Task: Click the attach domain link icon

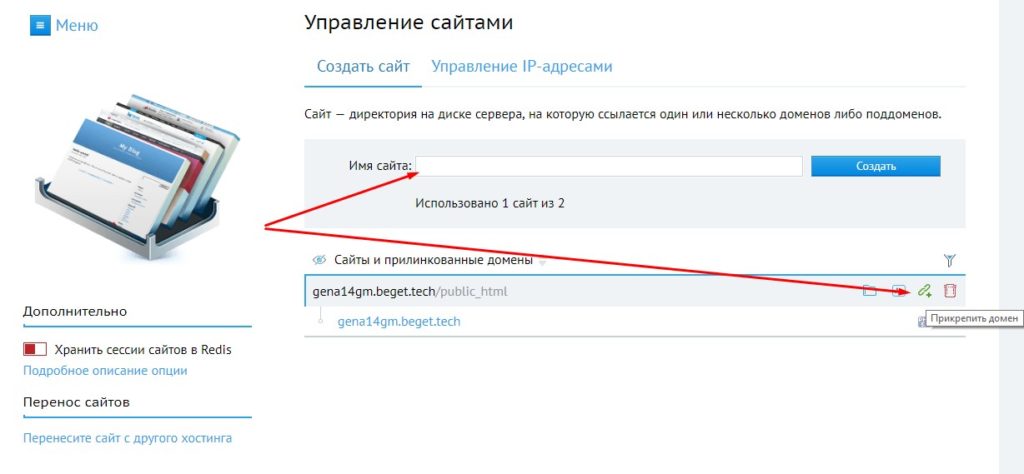Action: (925, 291)
